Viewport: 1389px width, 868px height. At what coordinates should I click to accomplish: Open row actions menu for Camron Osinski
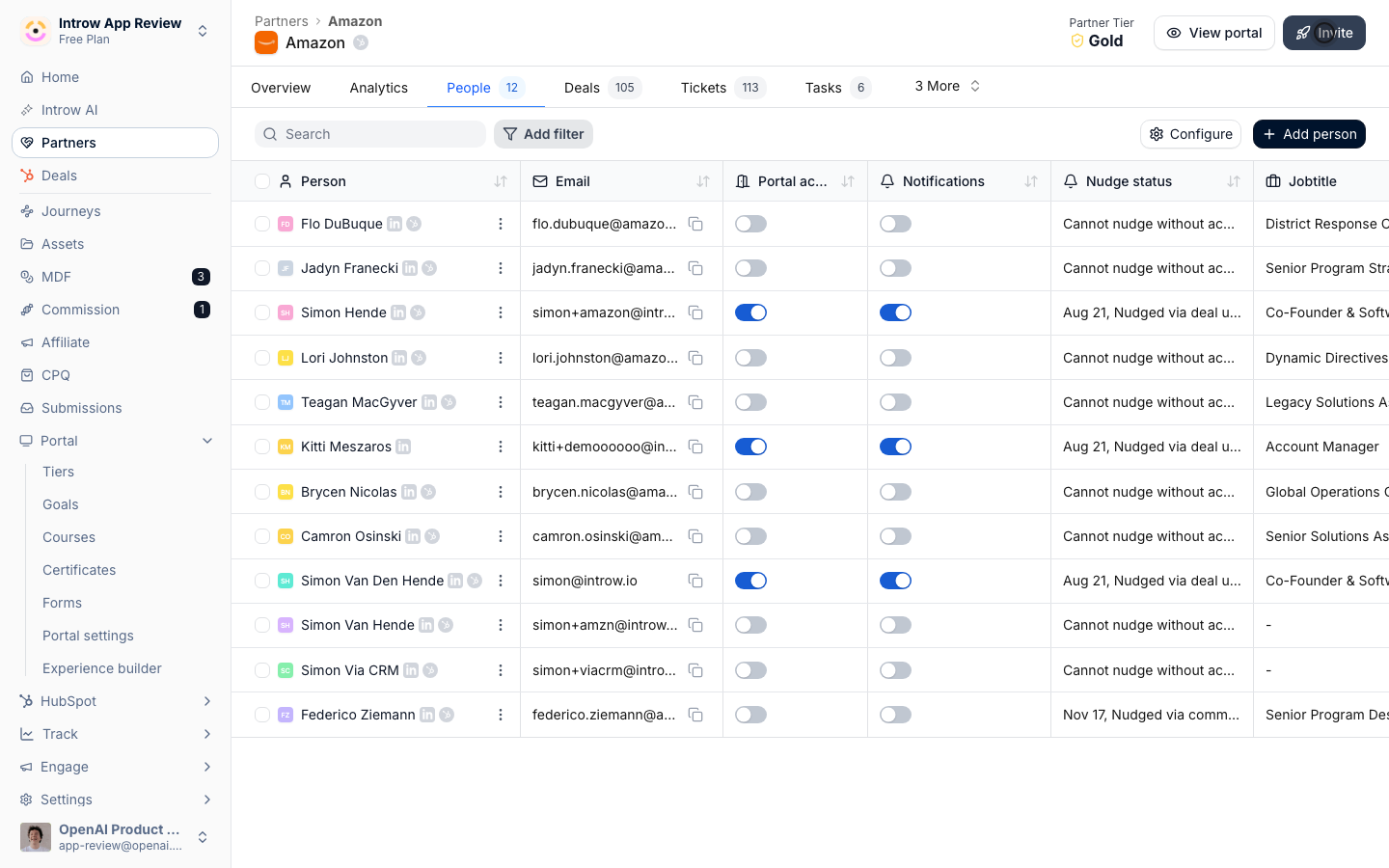click(x=501, y=536)
